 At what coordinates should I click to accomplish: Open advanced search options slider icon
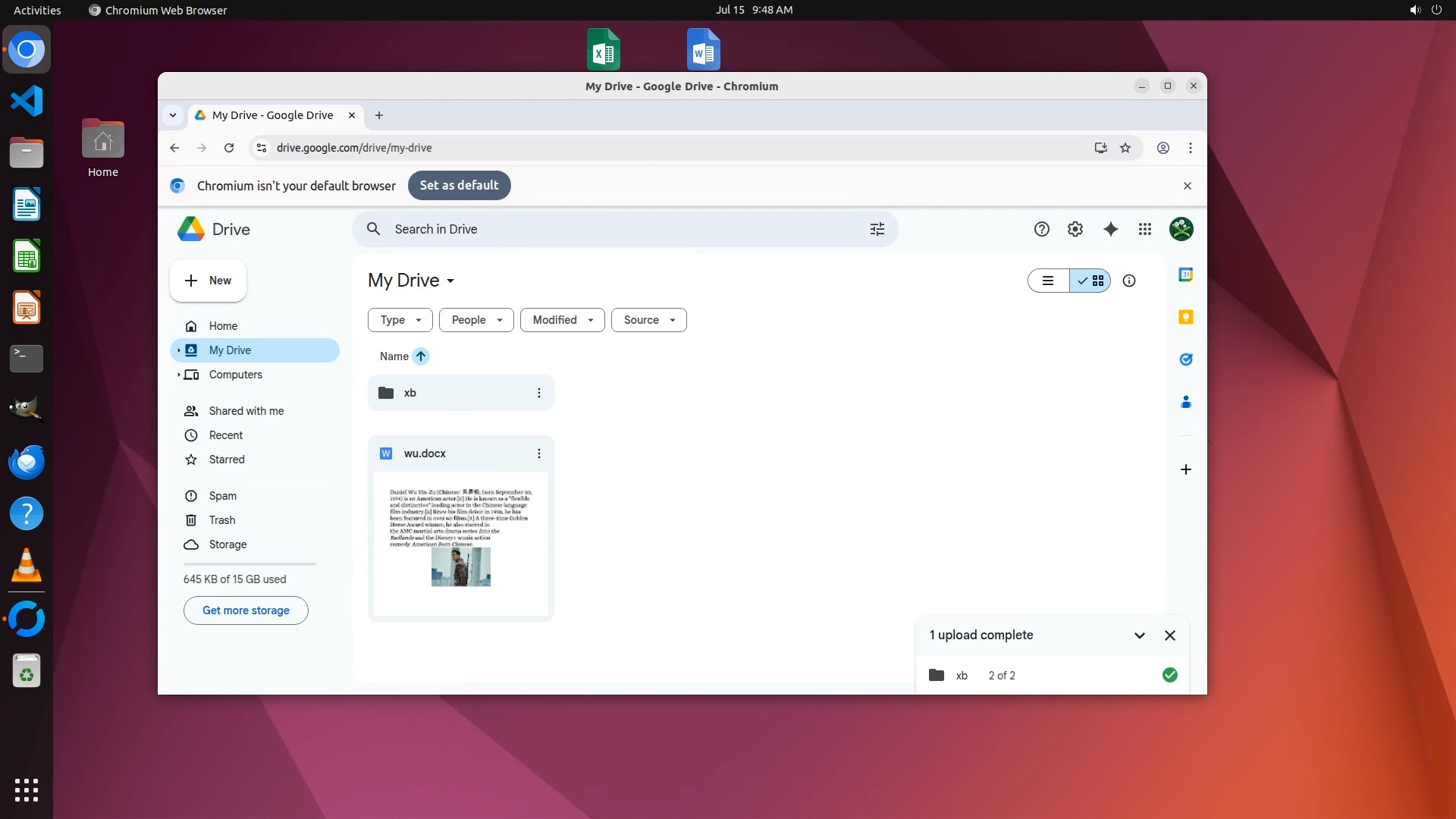tap(877, 229)
